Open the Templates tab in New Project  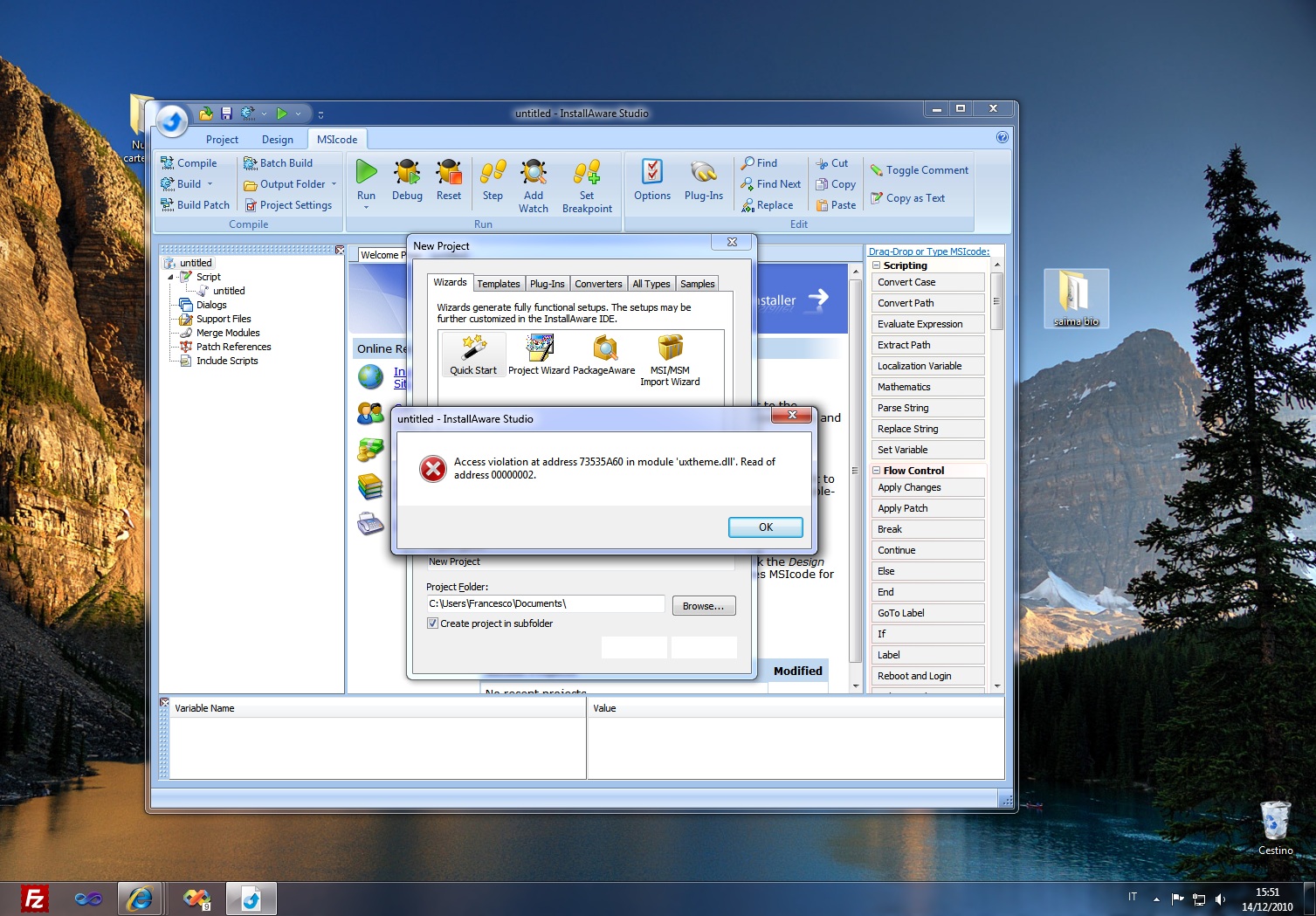pyautogui.click(x=499, y=284)
